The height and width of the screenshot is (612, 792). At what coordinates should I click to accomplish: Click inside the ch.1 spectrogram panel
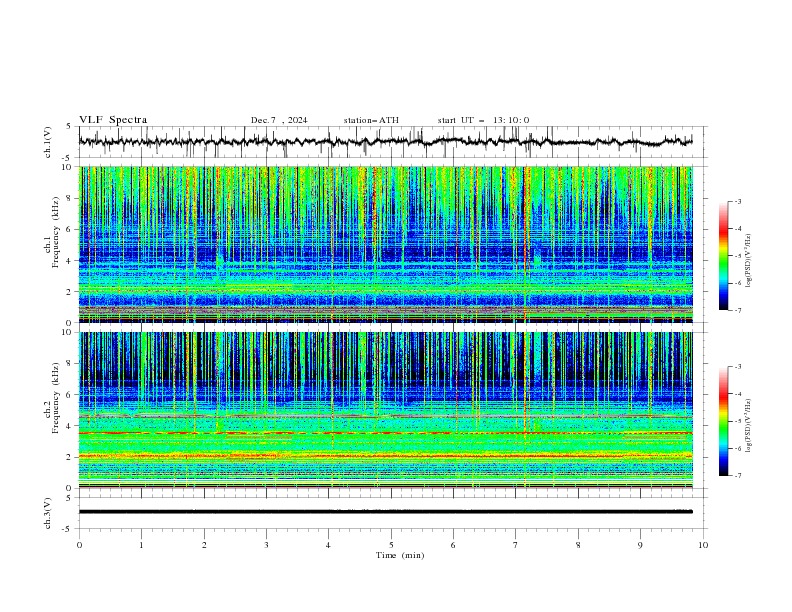pos(385,244)
